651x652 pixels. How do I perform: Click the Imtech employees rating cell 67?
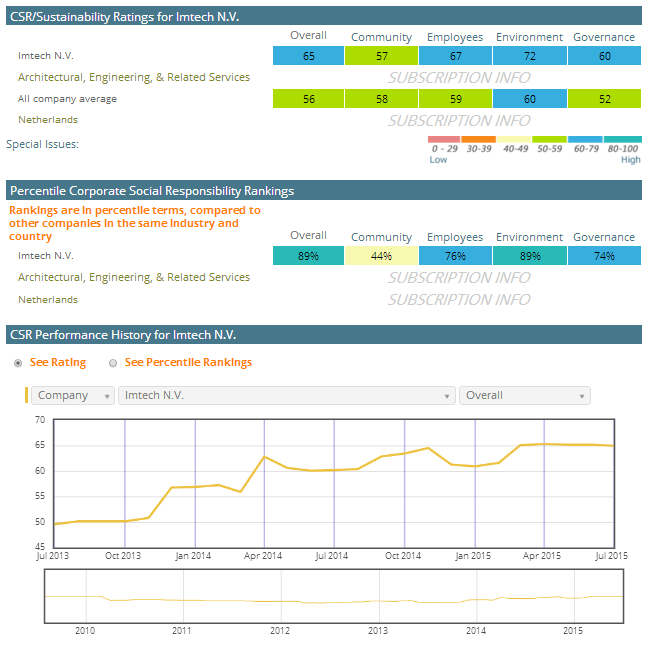(x=455, y=56)
